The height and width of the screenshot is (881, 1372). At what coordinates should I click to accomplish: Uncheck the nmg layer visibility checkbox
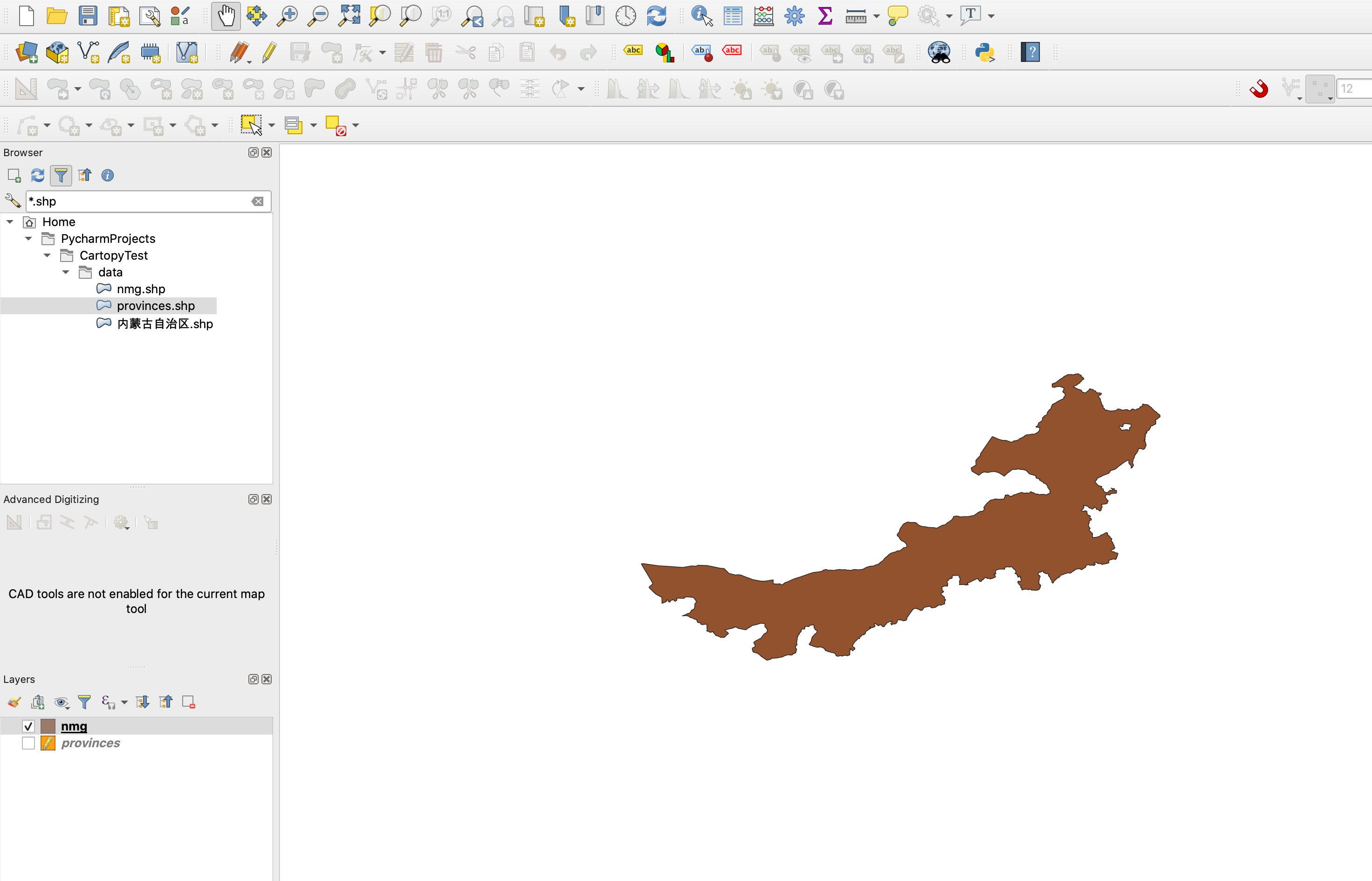[28, 726]
